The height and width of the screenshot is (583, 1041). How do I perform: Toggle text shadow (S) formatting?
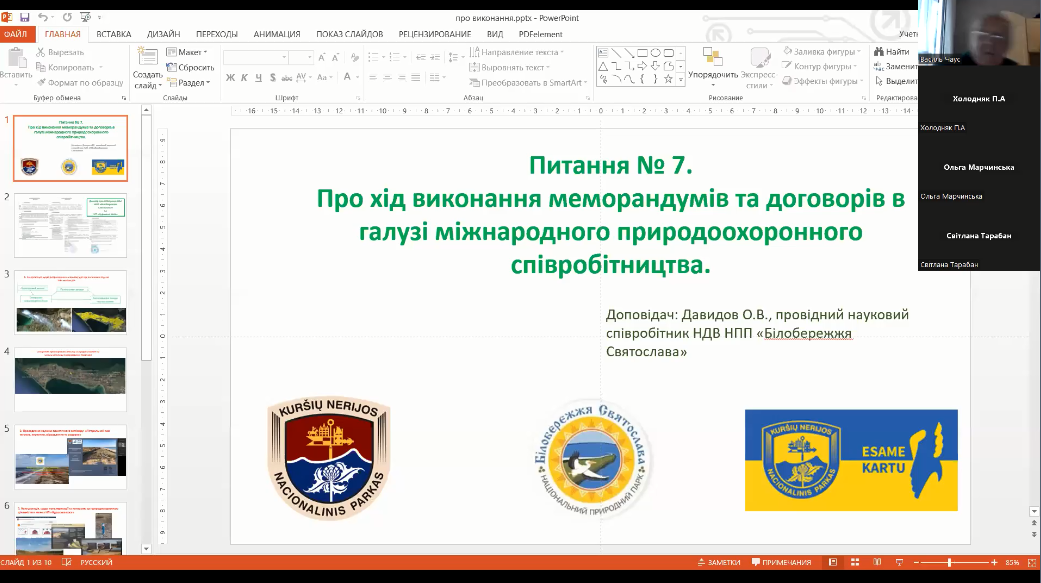tap(273, 78)
